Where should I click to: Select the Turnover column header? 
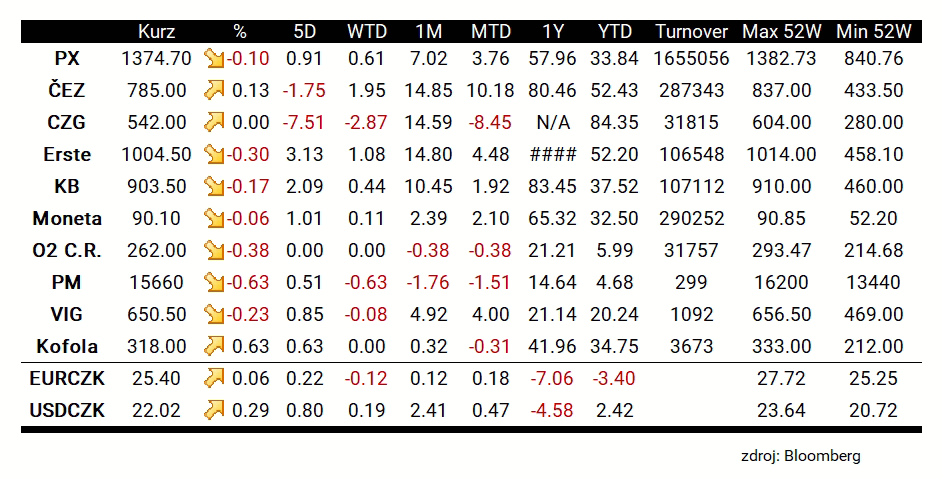pyautogui.click(x=692, y=31)
